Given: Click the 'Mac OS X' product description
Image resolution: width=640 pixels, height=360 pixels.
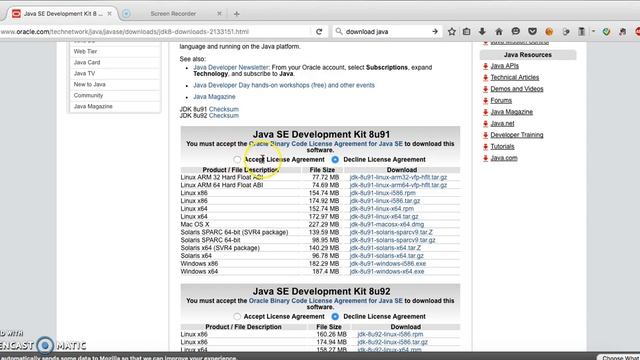Looking at the screenshot, I should coord(195,224).
